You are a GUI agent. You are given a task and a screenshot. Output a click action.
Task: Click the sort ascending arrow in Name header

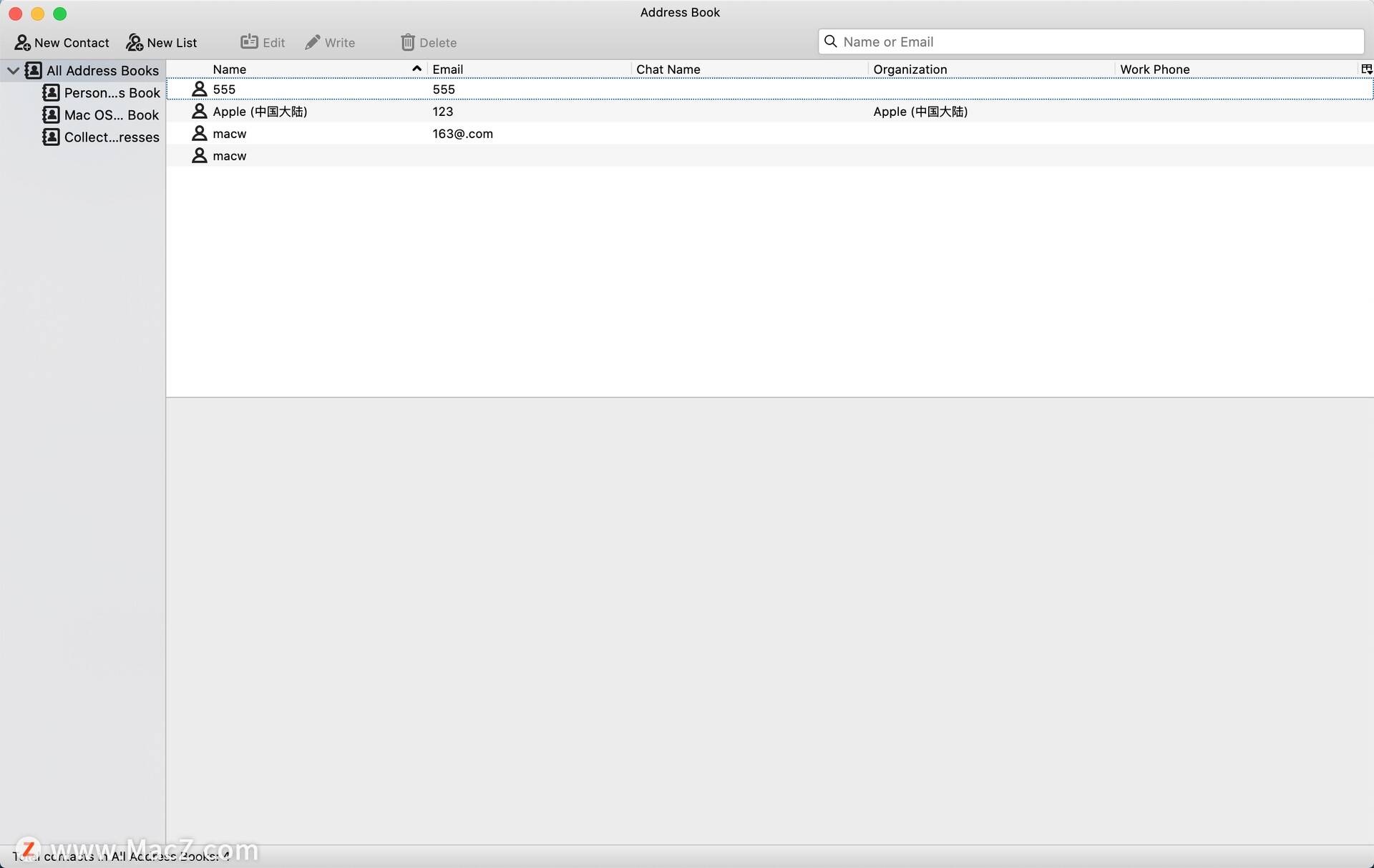pyautogui.click(x=416, y=69)
